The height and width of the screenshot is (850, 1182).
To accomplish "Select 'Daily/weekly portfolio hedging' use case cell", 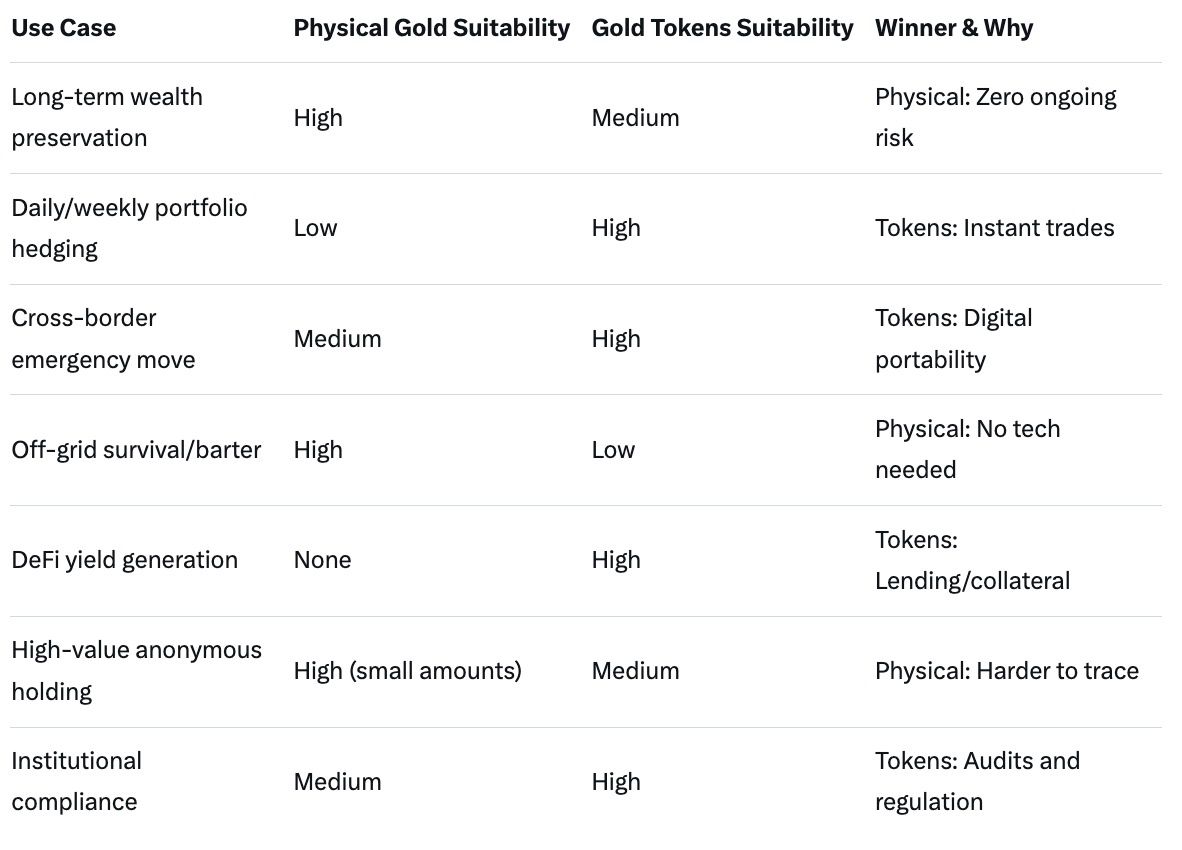I will [x=129, y=228].
